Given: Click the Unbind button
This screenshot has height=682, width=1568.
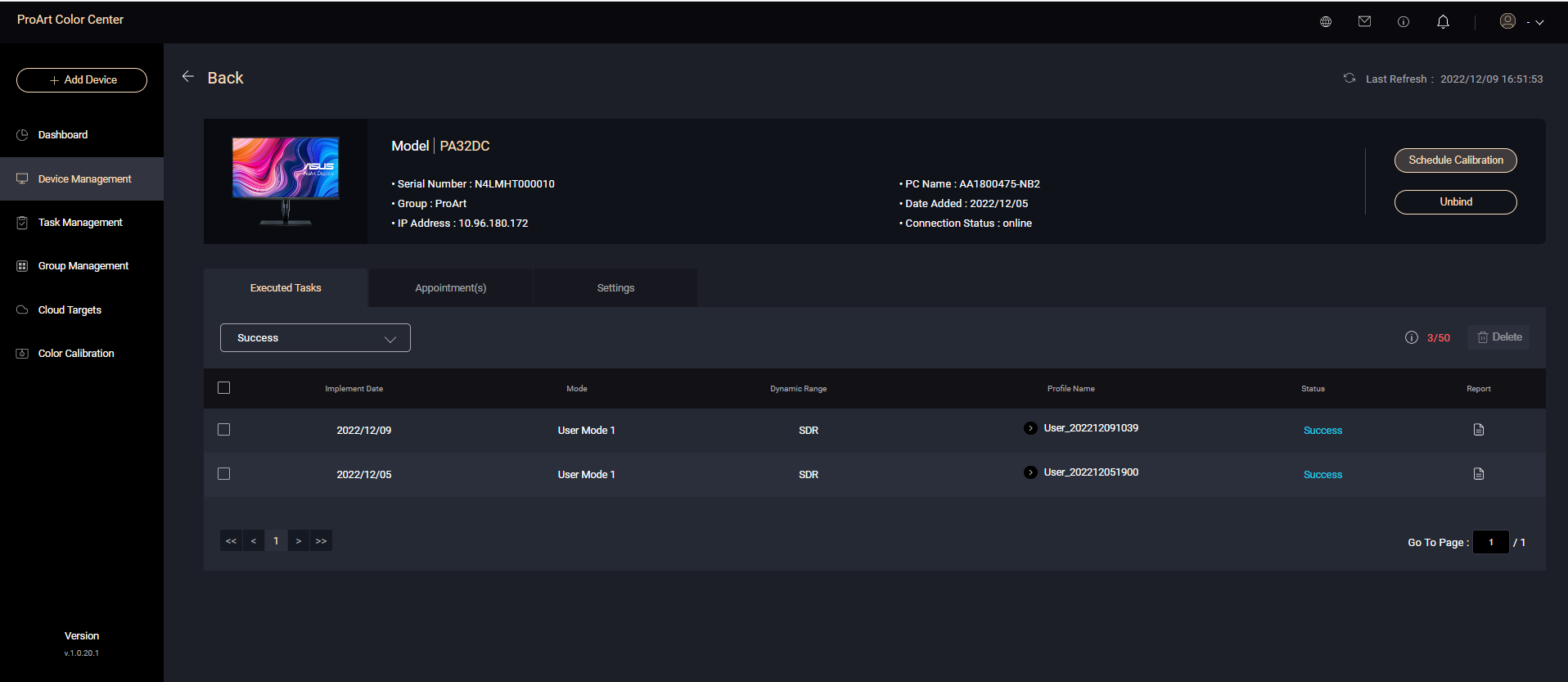Looking at the screenshot, I should pyautogui.click(x=1455, y=202).
